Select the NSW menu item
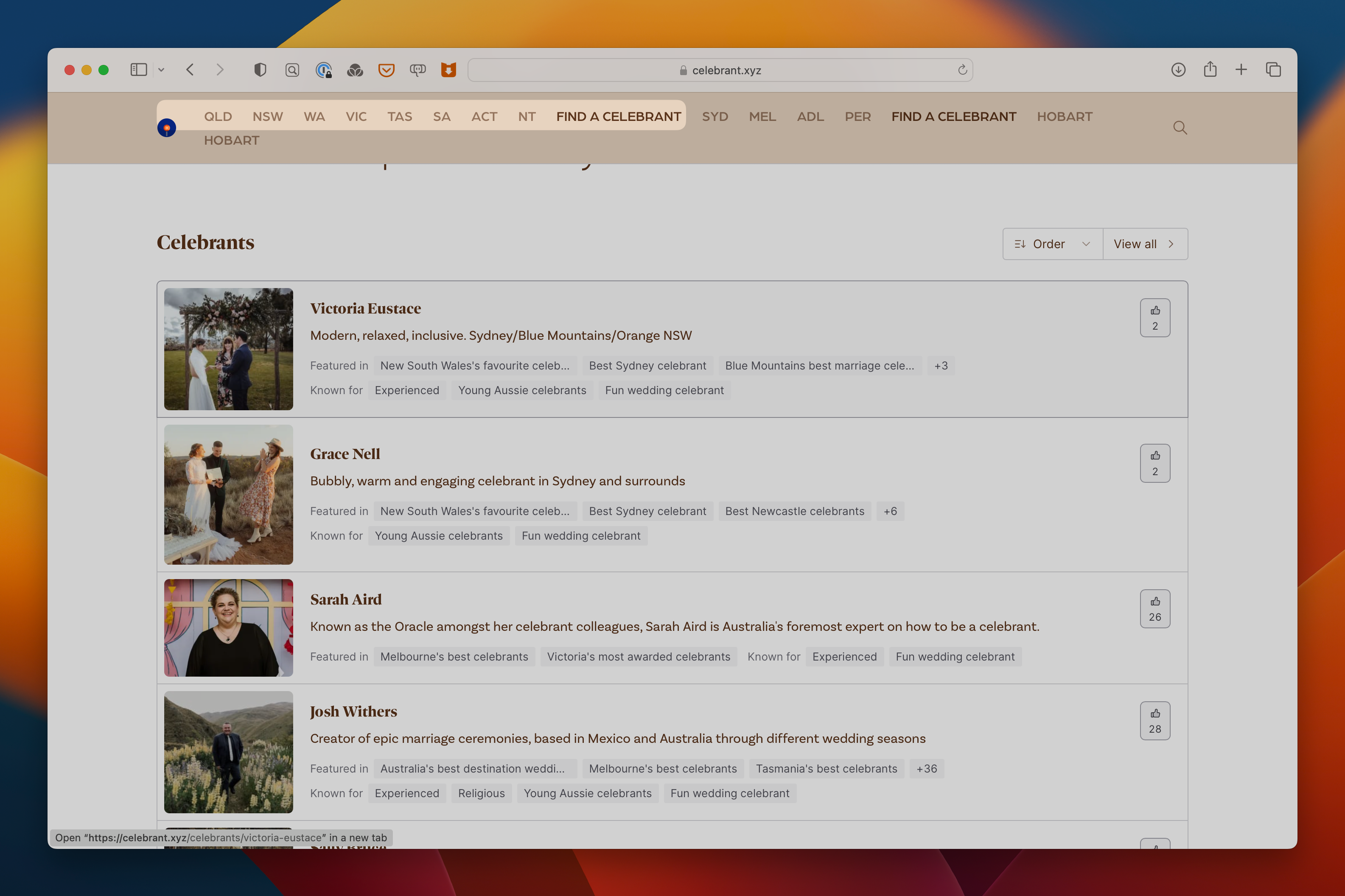 tap(267, 117)
